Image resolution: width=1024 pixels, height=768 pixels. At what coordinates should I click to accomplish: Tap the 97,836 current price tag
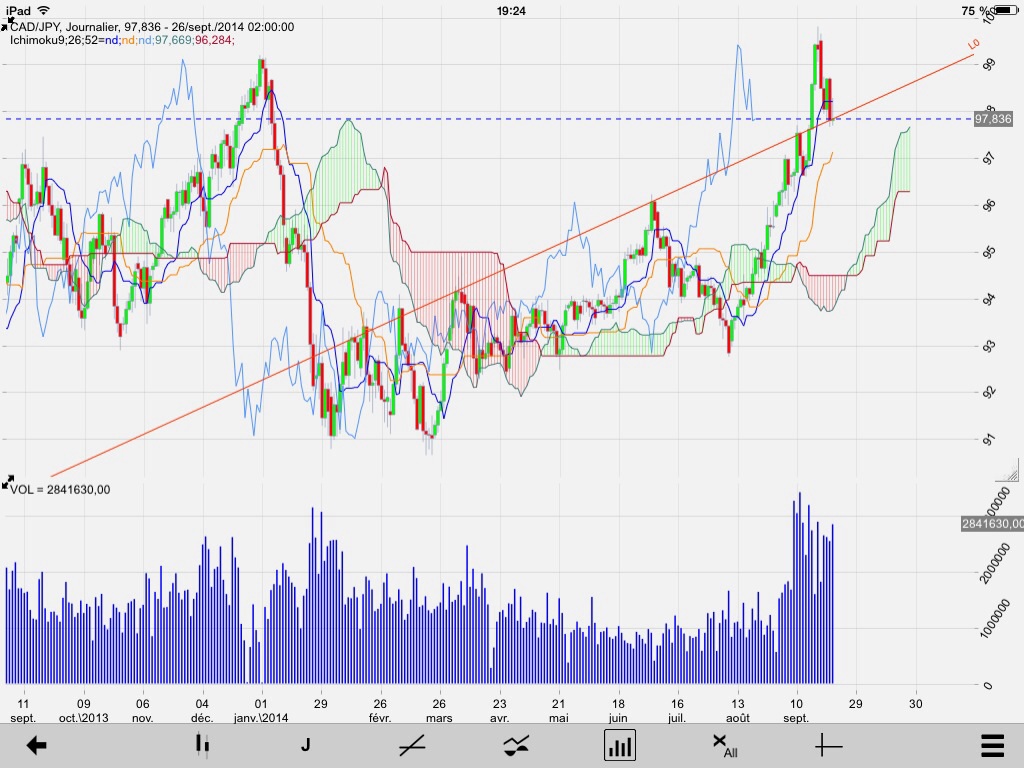(993, 119)
